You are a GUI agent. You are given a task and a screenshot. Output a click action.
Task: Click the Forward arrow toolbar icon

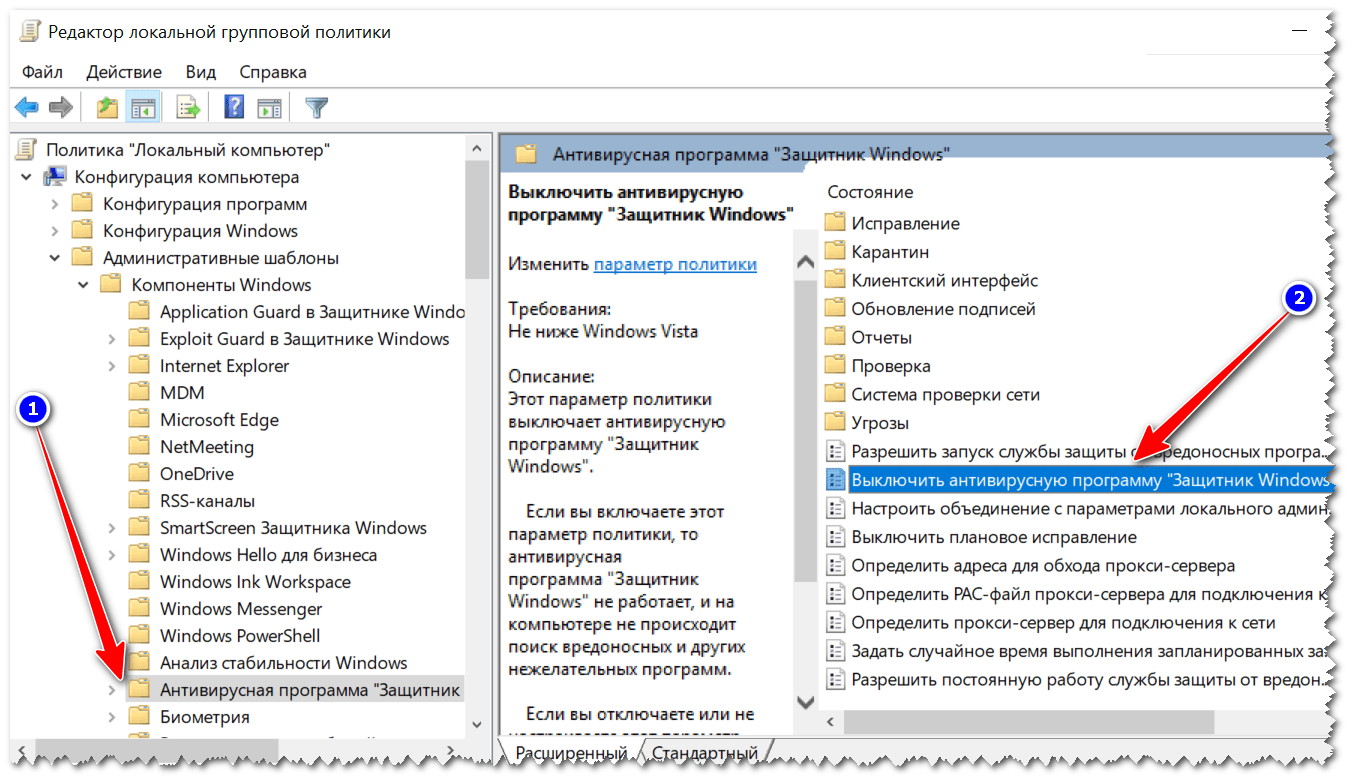pos(61,107)
